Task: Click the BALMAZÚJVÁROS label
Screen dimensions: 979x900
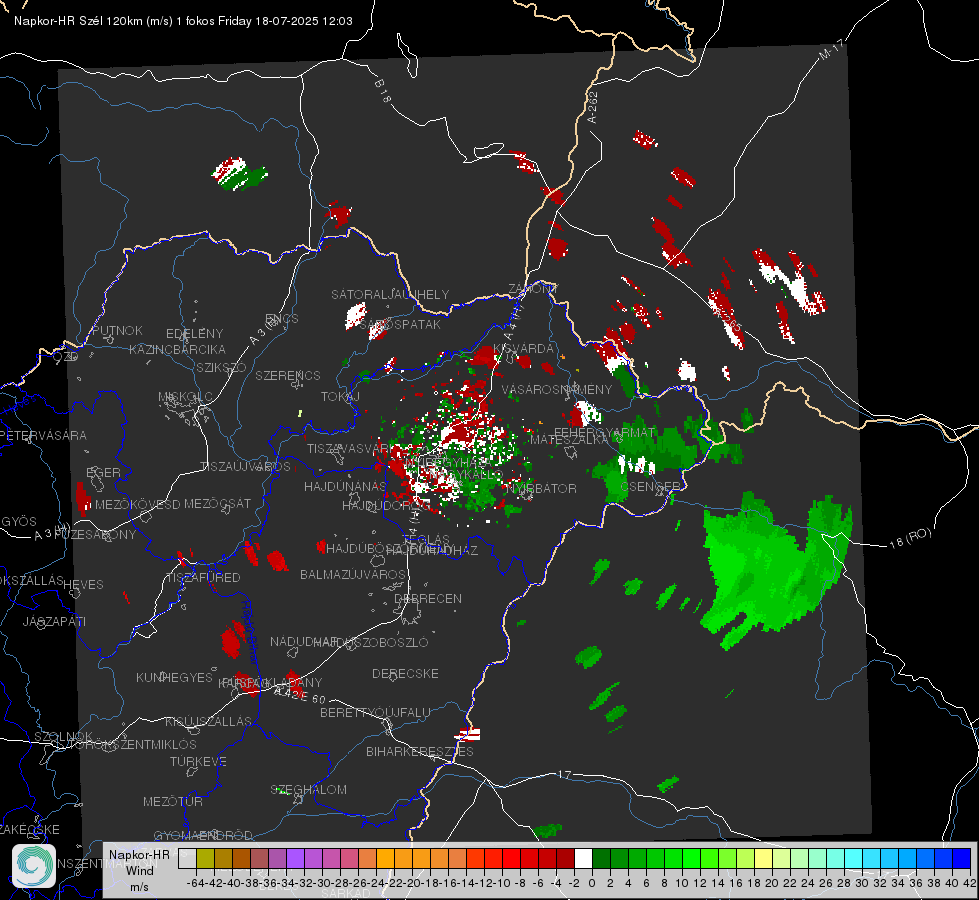Action: 353,574
